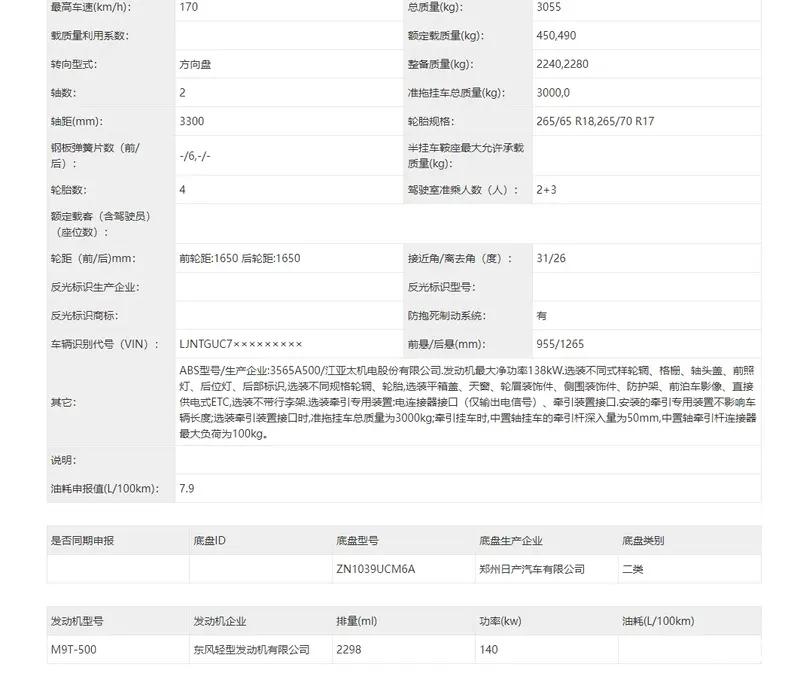Screen dimensions: 800x674
Task: Click engine power value 140
Action: pos(488,650)
